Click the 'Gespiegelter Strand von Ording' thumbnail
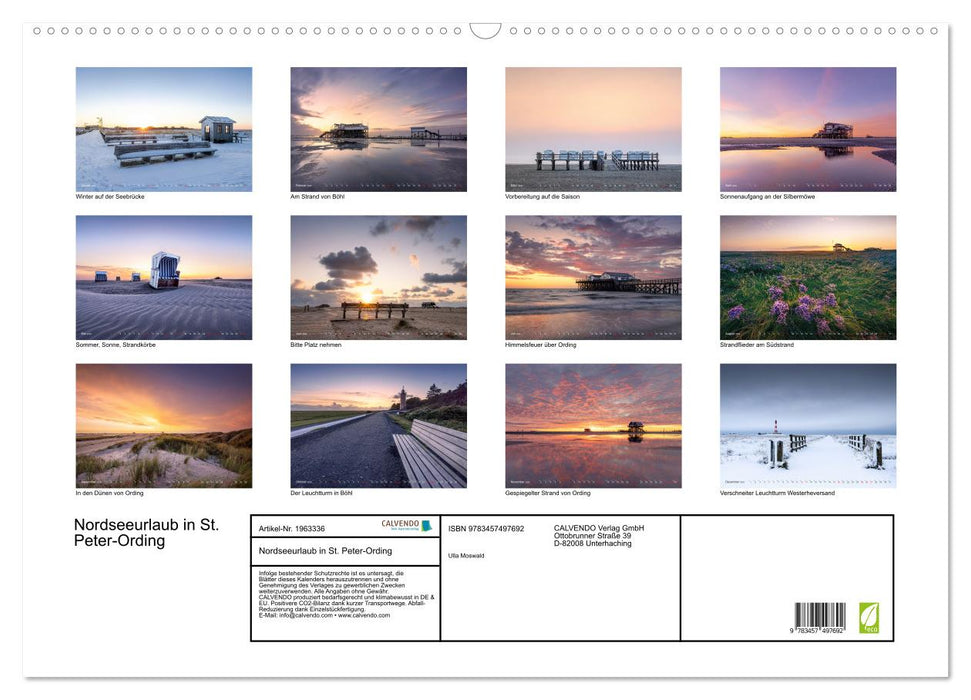The width and height of the screenshot is (971, 700). [x=593, y=425]
